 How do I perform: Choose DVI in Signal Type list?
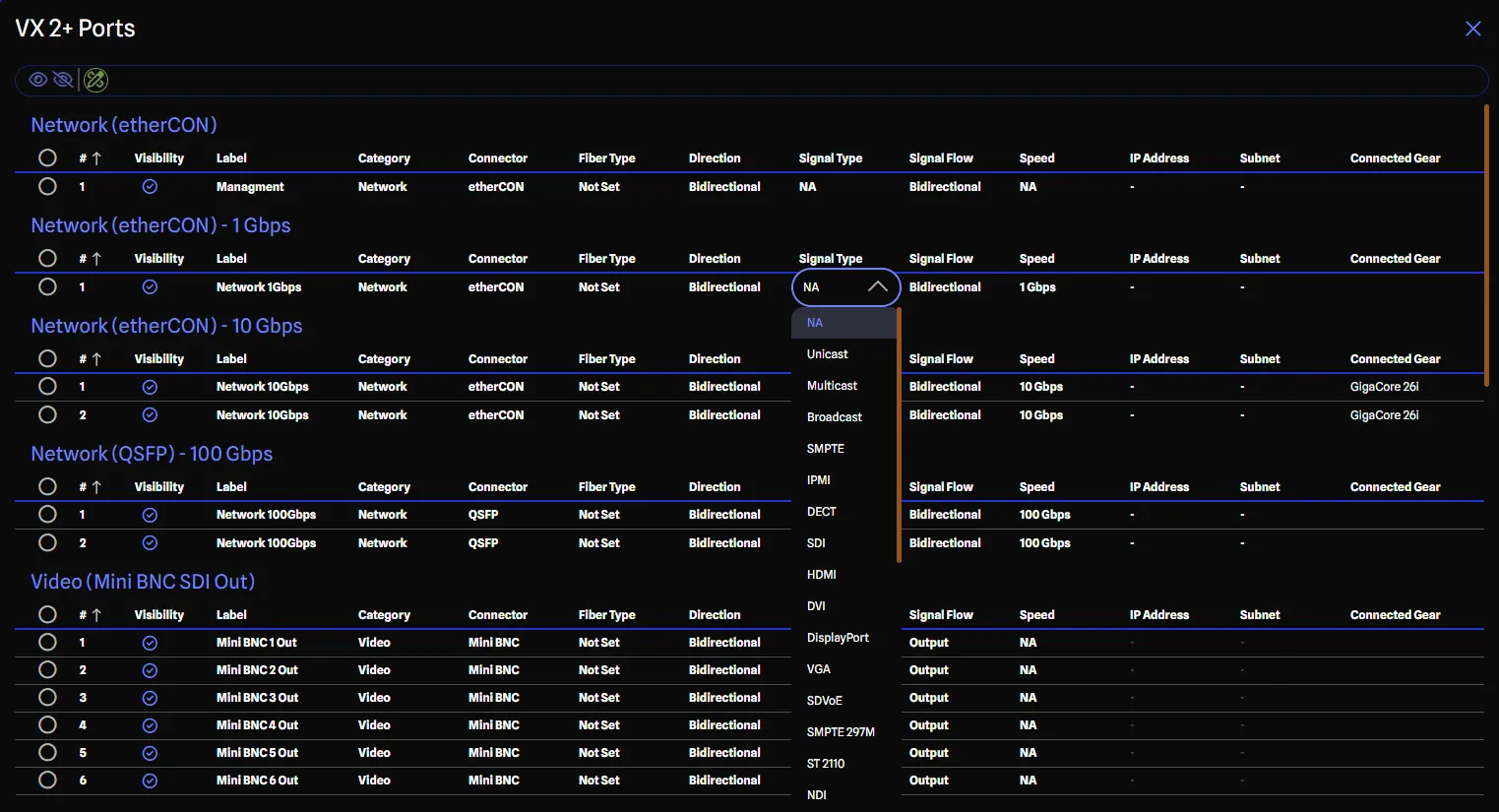[844, 606]
